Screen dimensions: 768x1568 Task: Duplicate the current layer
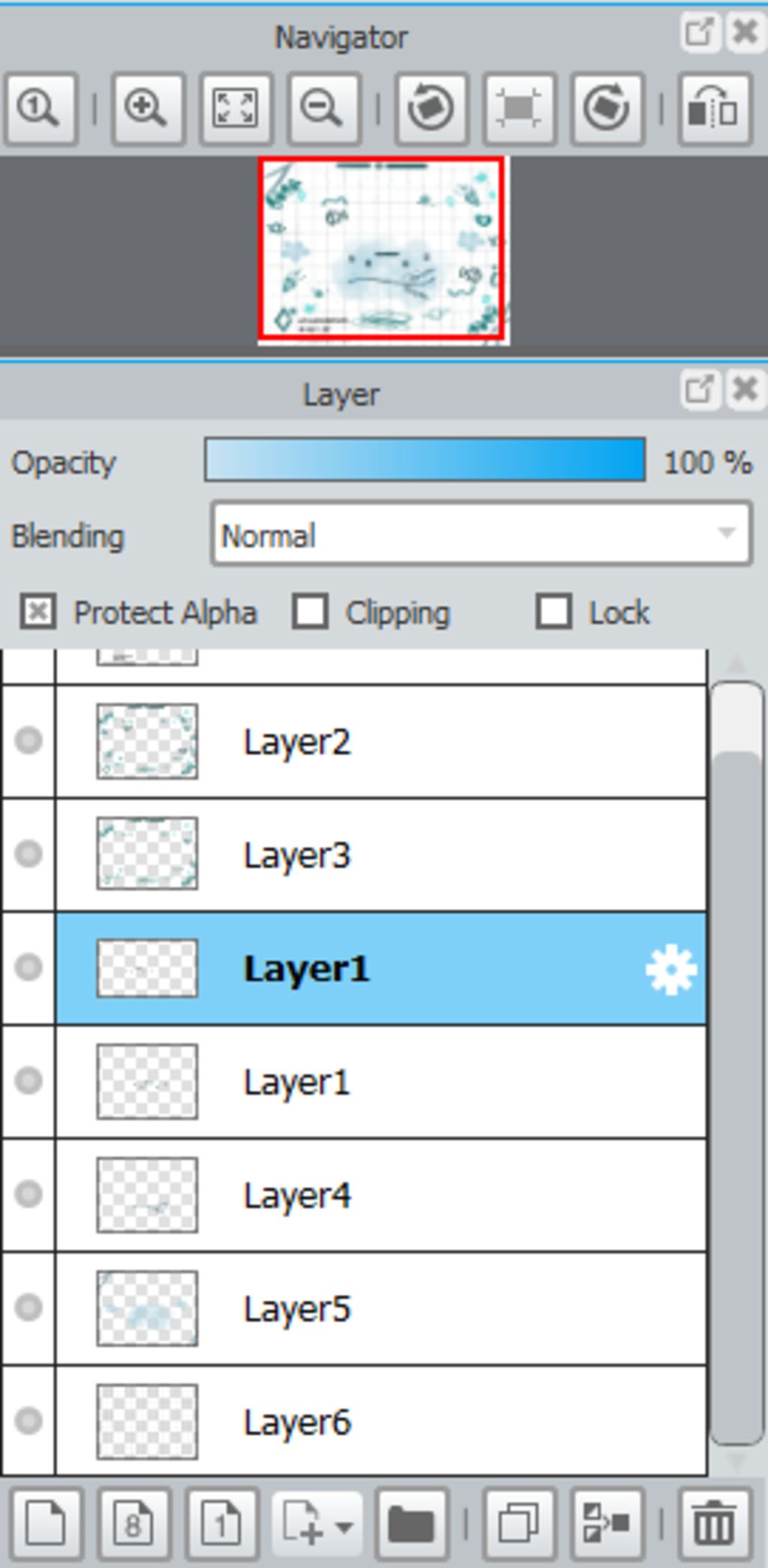520,1523
